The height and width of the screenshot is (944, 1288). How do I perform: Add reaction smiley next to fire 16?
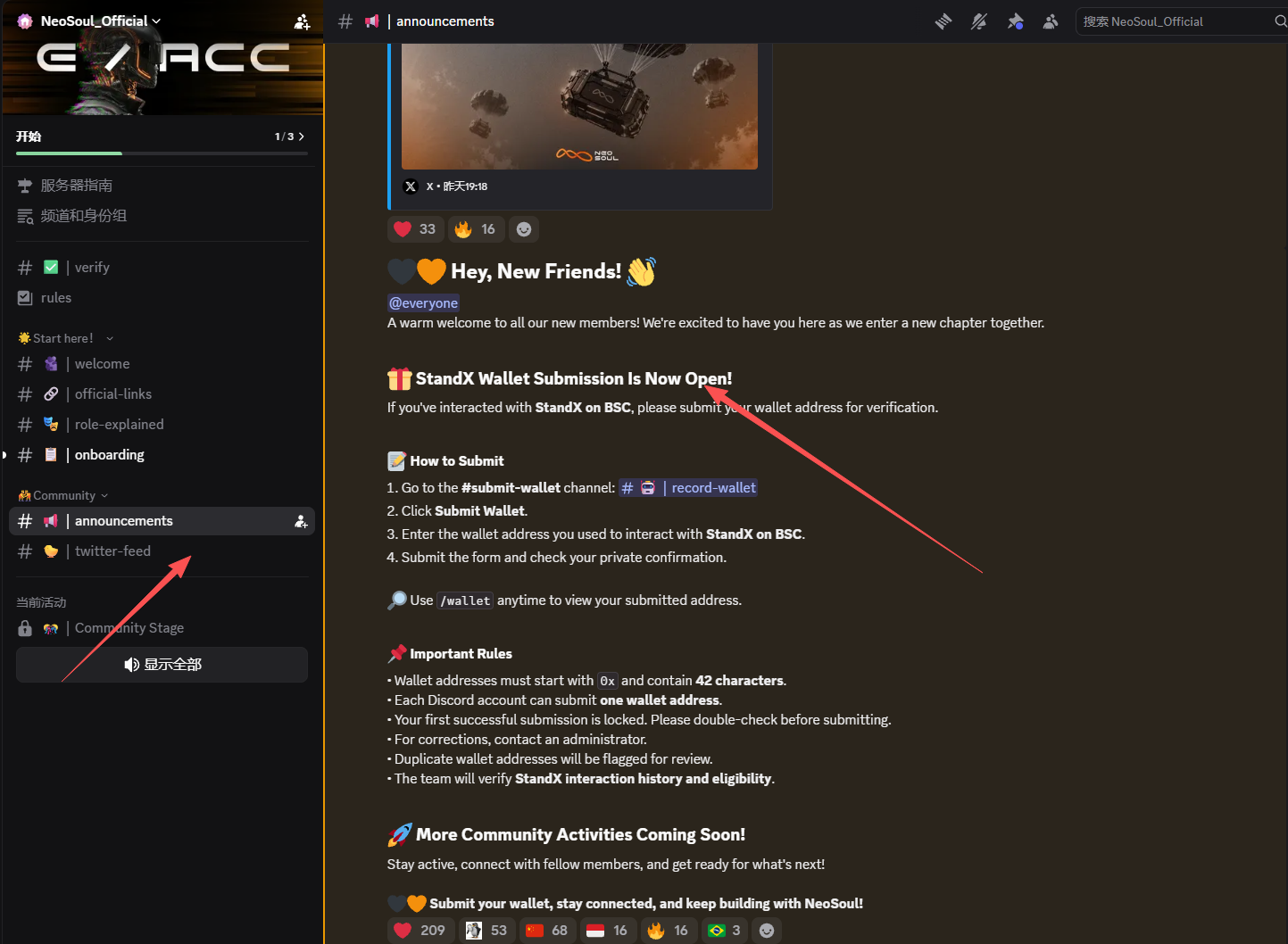524,229
